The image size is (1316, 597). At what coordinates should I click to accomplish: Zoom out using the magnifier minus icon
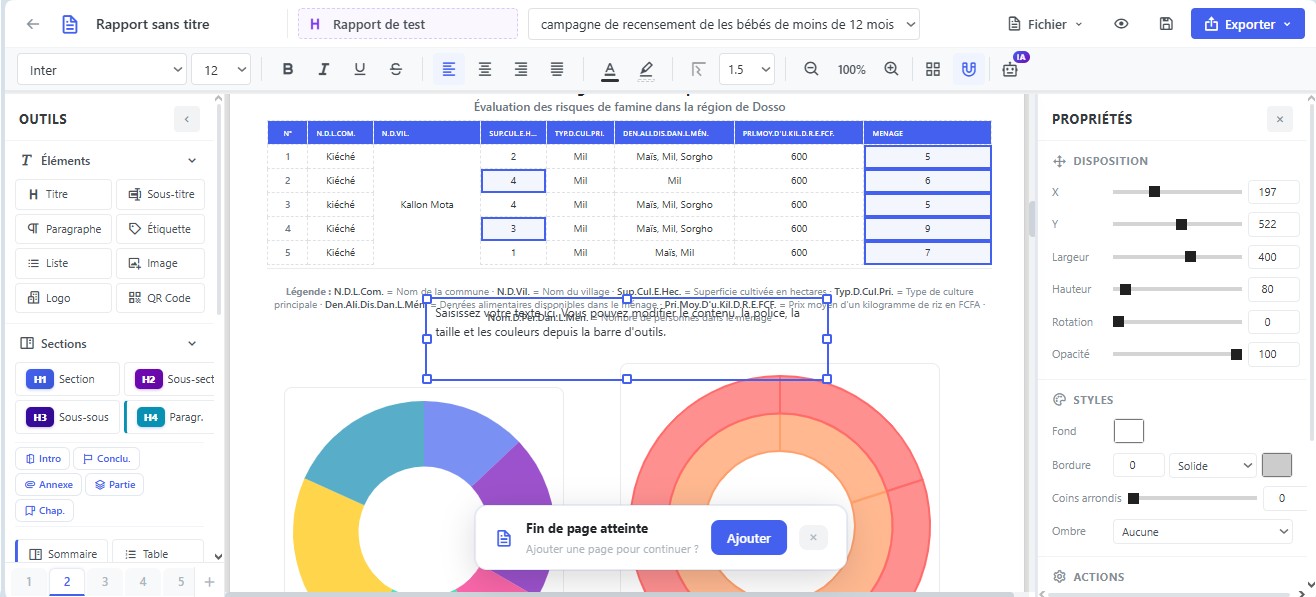click(x=811, y=70)
